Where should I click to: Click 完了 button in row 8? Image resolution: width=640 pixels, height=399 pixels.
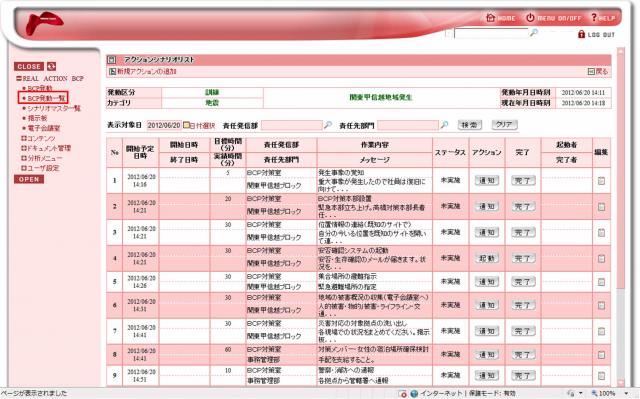click(x=523, y=355)
